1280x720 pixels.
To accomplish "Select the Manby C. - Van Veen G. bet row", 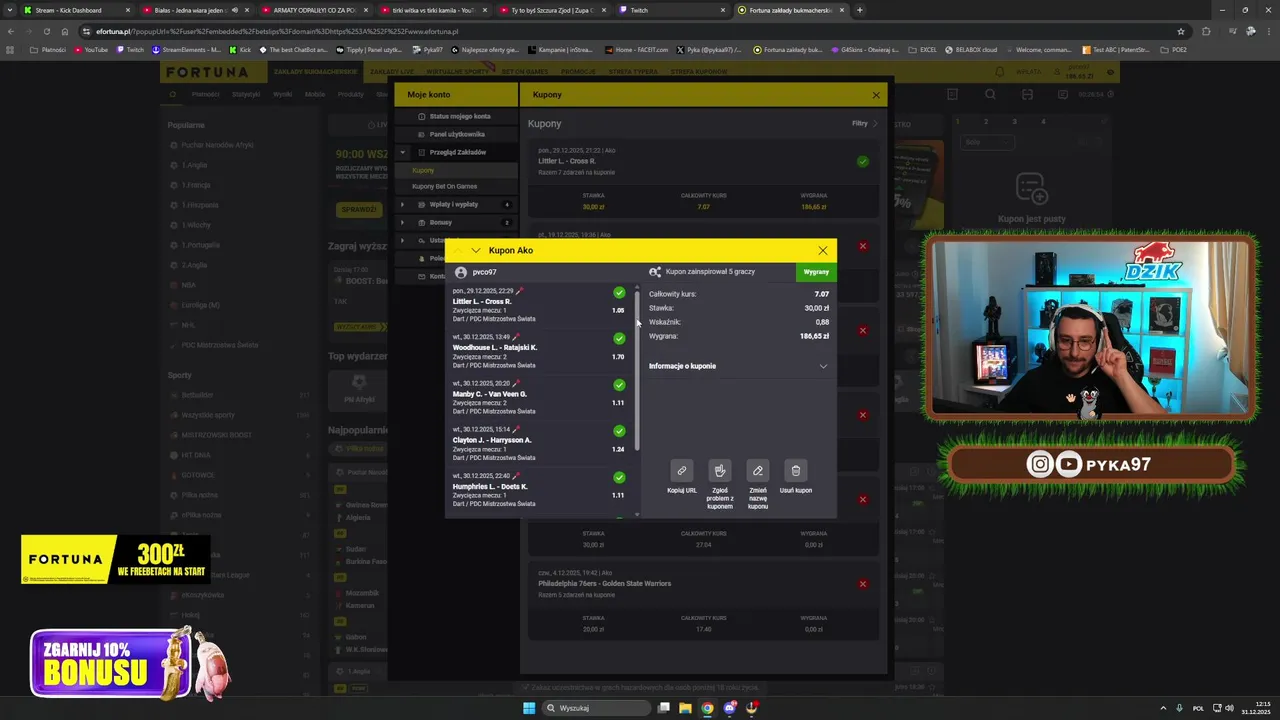I will click(x=541, y=398).
